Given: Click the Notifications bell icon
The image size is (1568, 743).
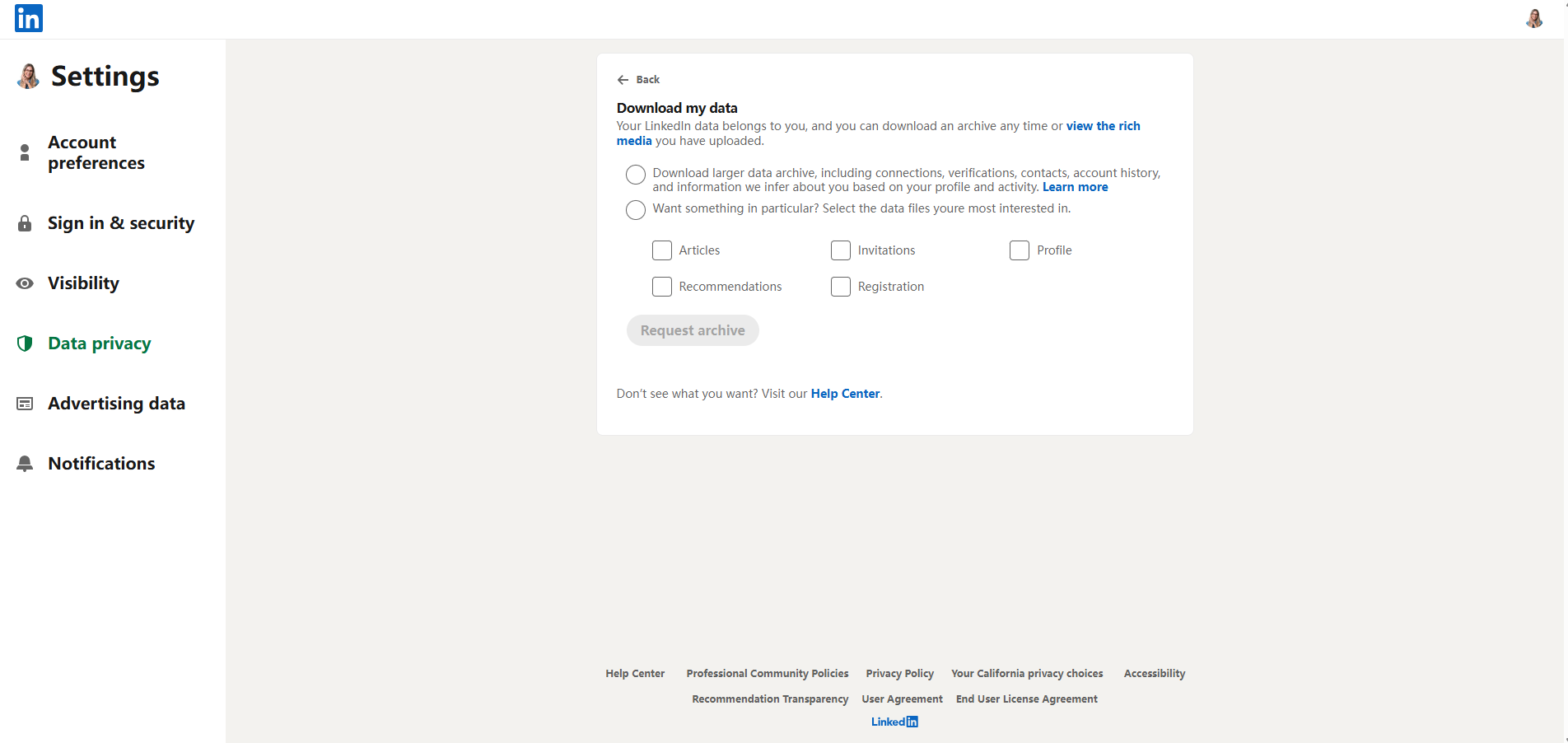Looking at the screenshot, I should point(25,464).
